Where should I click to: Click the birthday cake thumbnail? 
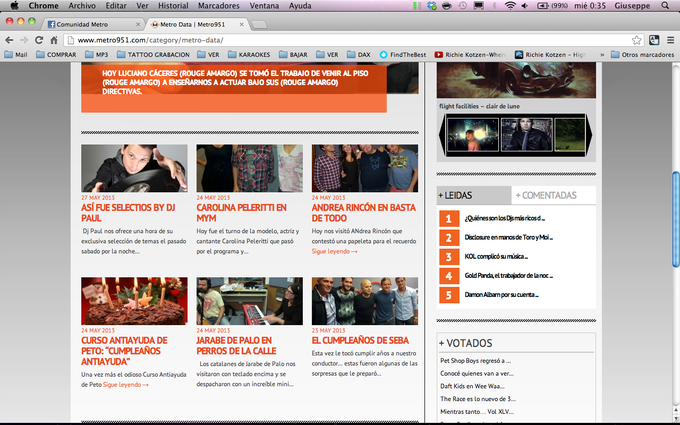coord(134,301)
